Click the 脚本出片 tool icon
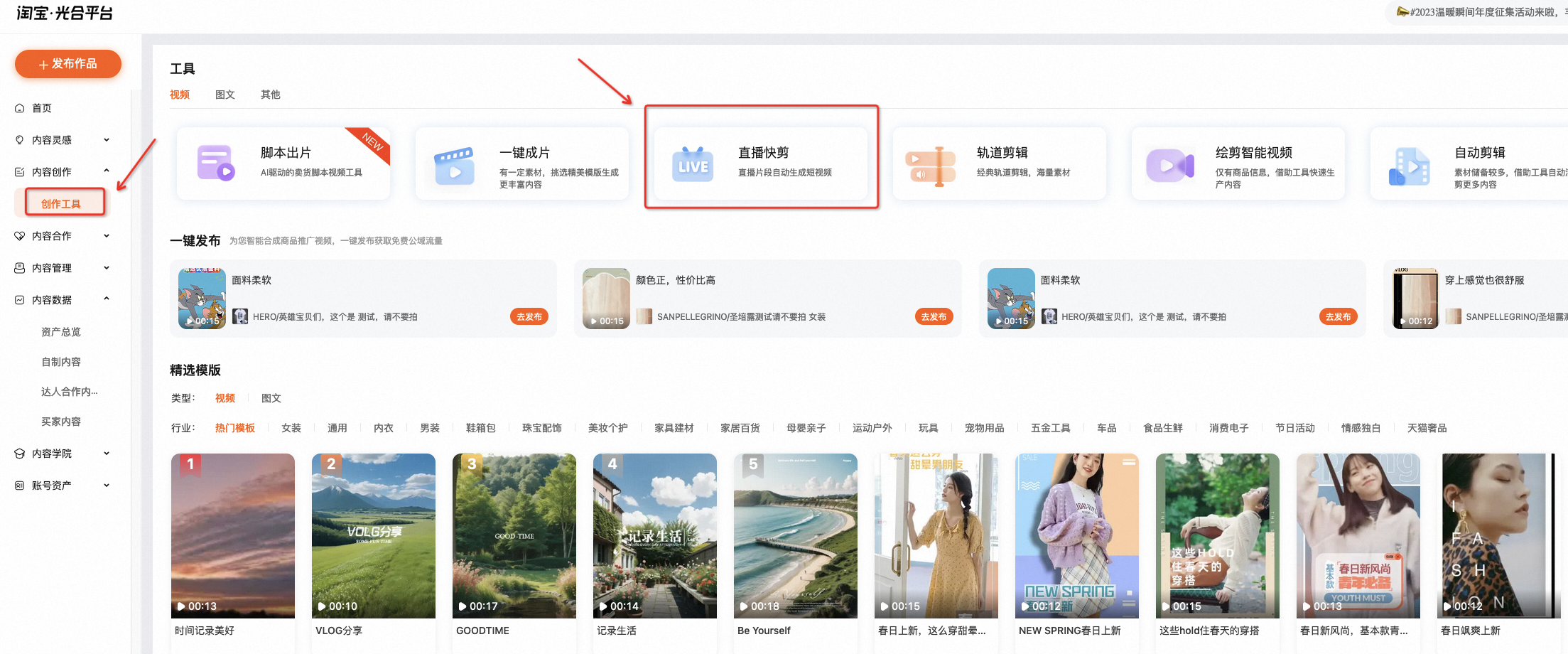The width and height of the screenshot is (1568, 654). [216, 163]
